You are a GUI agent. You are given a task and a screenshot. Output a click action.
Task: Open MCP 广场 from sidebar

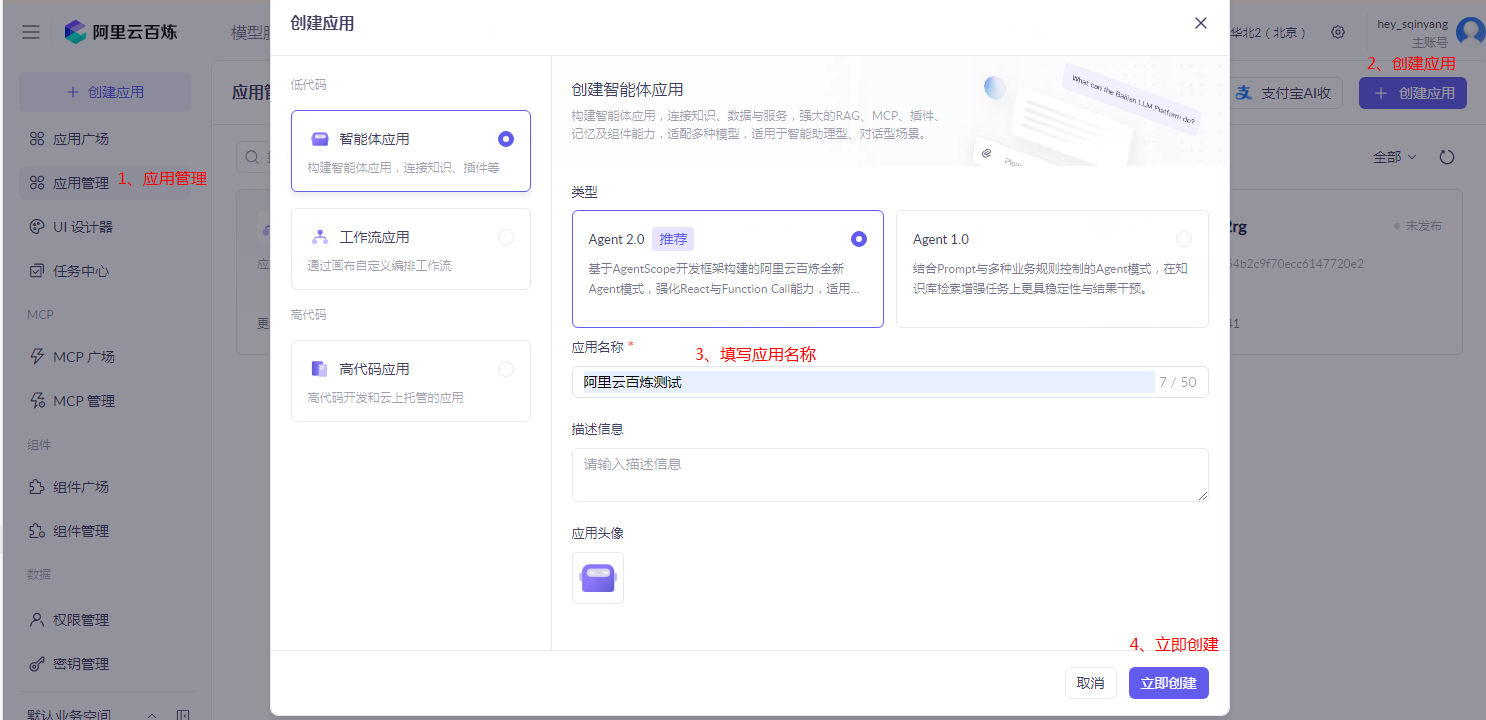tap(82, 356)
